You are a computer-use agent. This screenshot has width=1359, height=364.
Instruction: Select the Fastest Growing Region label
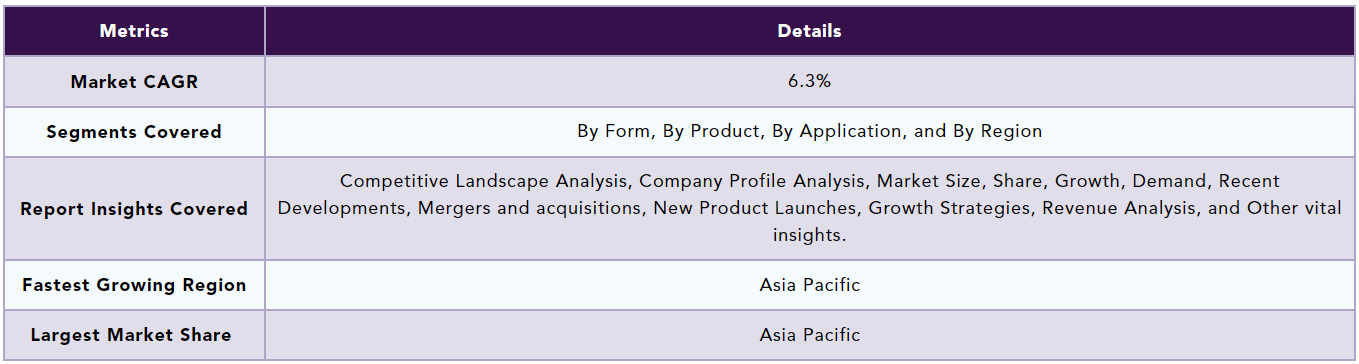tap(134, 285)
